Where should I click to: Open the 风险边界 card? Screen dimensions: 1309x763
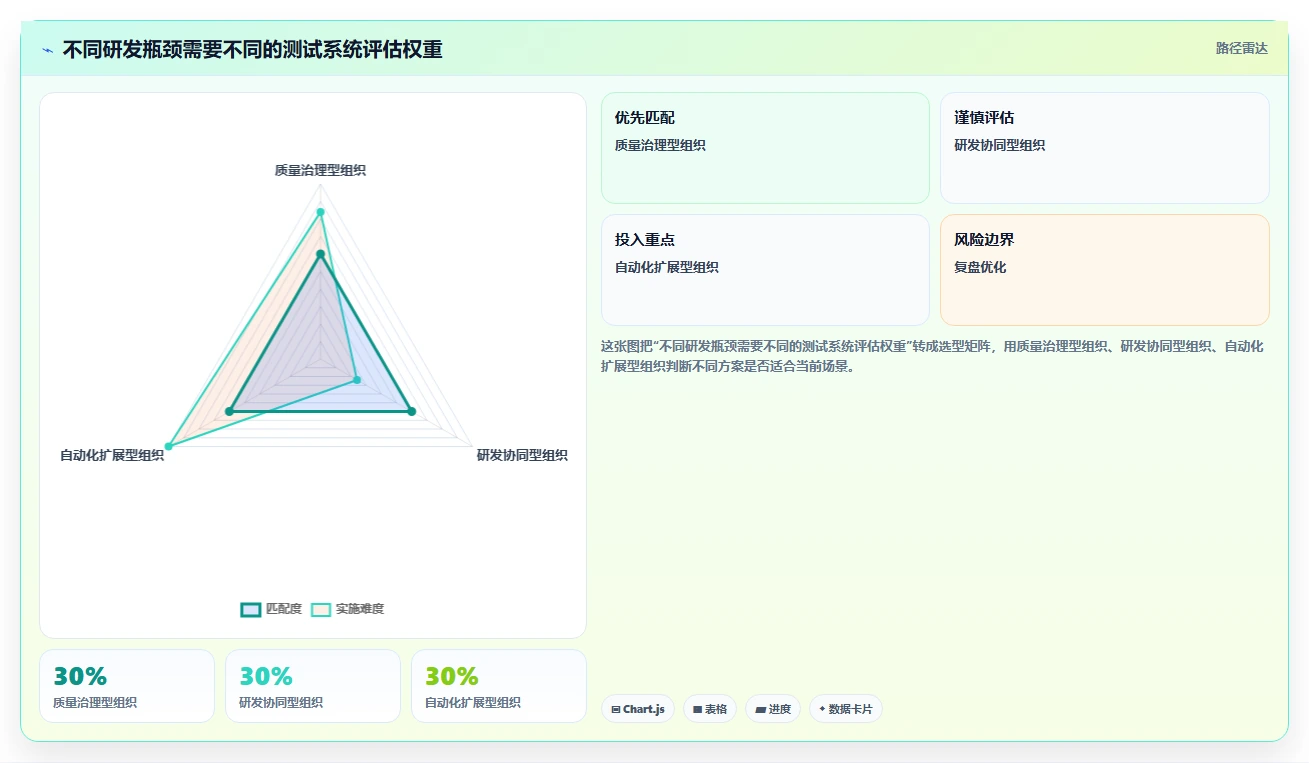(1105, 270)
